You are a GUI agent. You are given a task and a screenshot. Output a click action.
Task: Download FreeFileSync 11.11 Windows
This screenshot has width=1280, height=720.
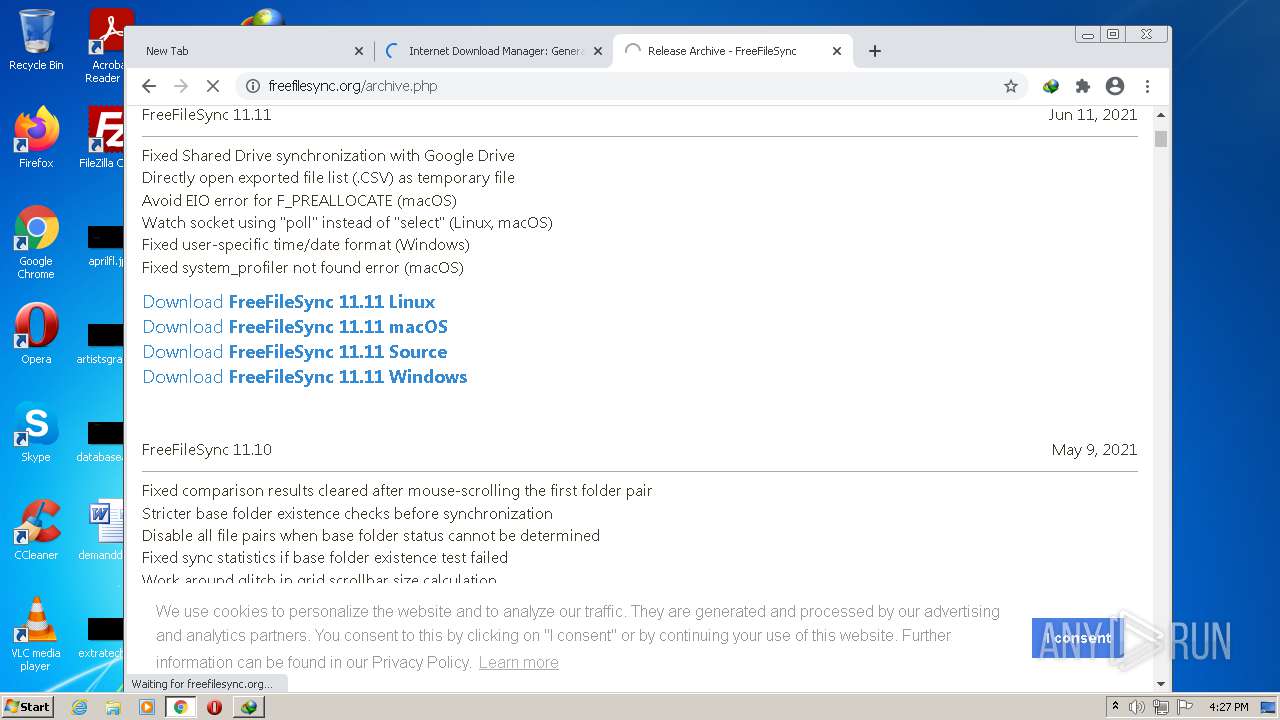pos(305,377)
